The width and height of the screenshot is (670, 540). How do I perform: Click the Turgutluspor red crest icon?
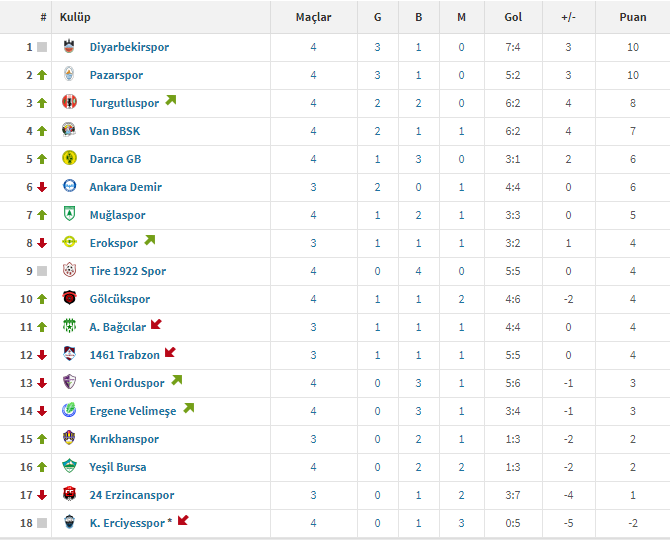69,102
